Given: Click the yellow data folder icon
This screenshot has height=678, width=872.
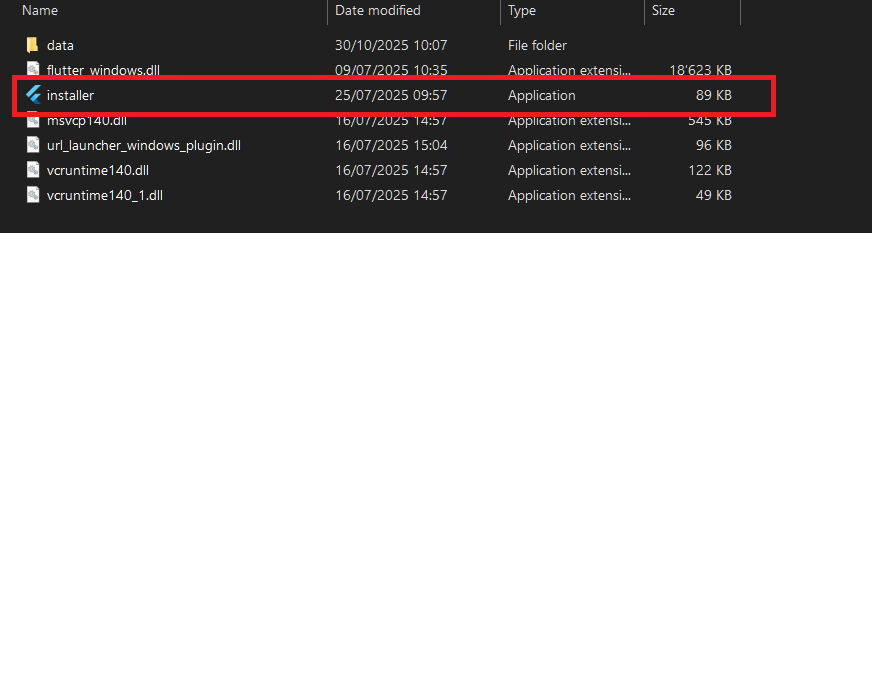Looking at the screenshot, I should click(33, 45).
